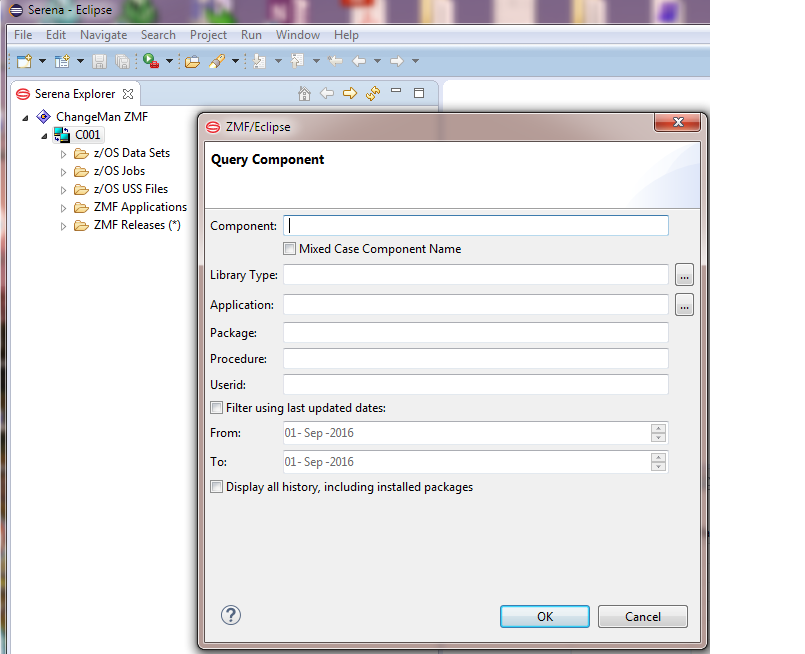Image resolution: width=805 pixels, height=654 pixels.
Task: Open the Forward history dropdown arrow
Action: [x=415, y=62]
